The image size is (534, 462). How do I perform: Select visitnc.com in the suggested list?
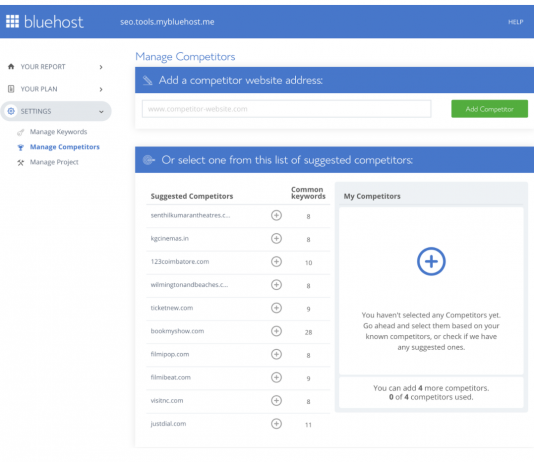[x=167, y=400]
